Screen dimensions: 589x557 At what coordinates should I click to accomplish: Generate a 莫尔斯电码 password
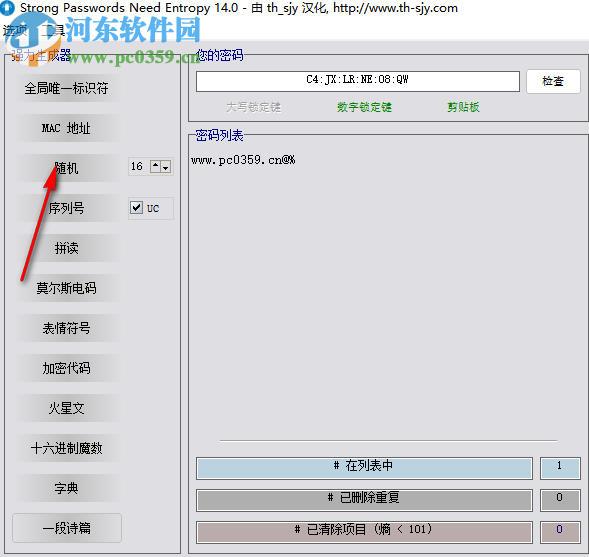tap(66, 288)
